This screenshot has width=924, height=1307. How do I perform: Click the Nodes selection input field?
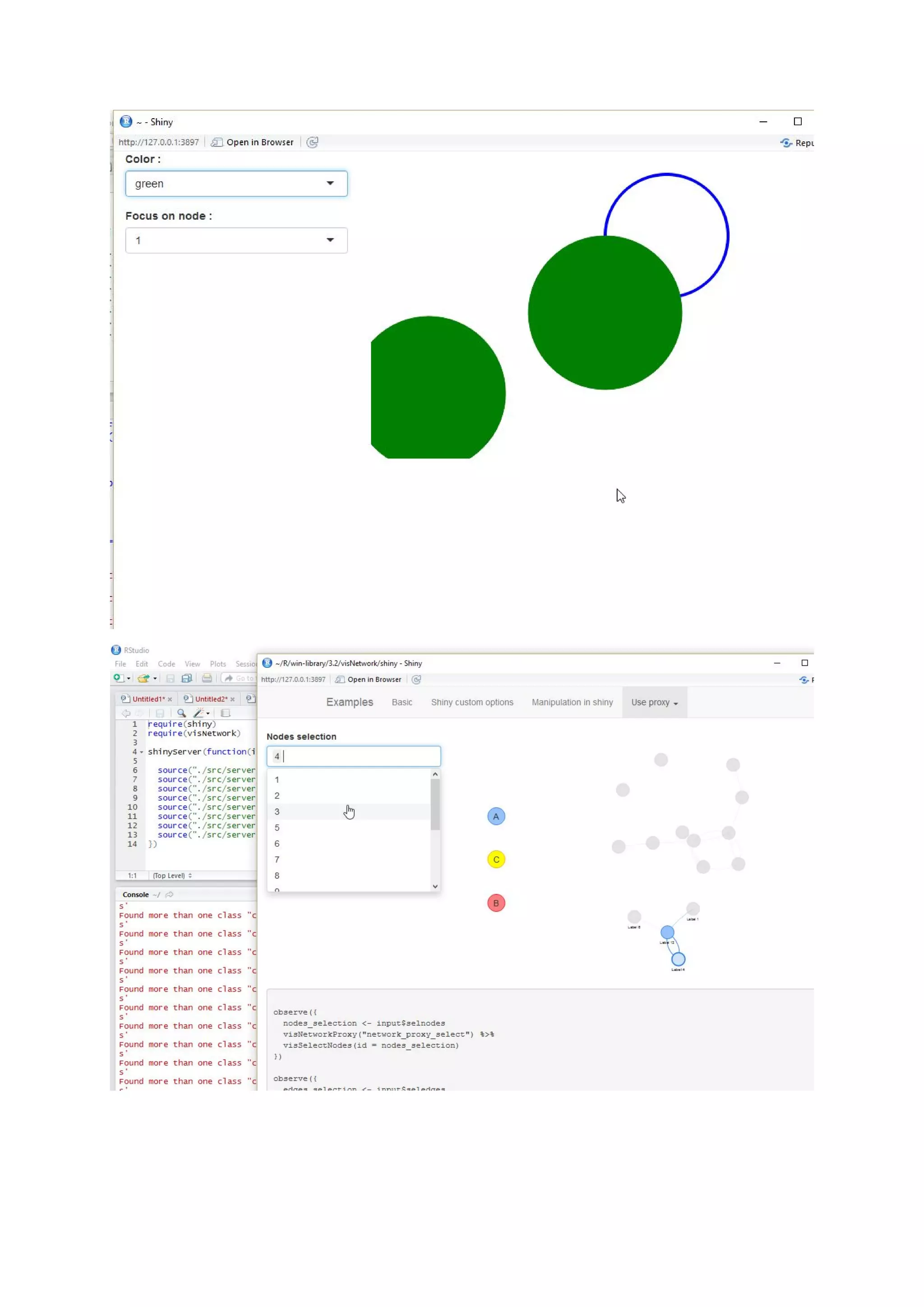click(x=353, y=756)
